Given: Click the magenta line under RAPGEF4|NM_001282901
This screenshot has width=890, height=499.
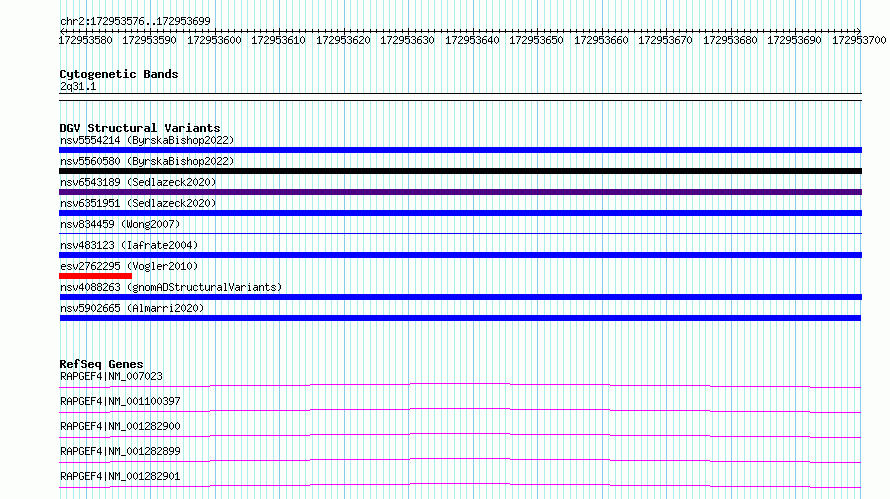Looking at the screenshot, I should point(460,485).
